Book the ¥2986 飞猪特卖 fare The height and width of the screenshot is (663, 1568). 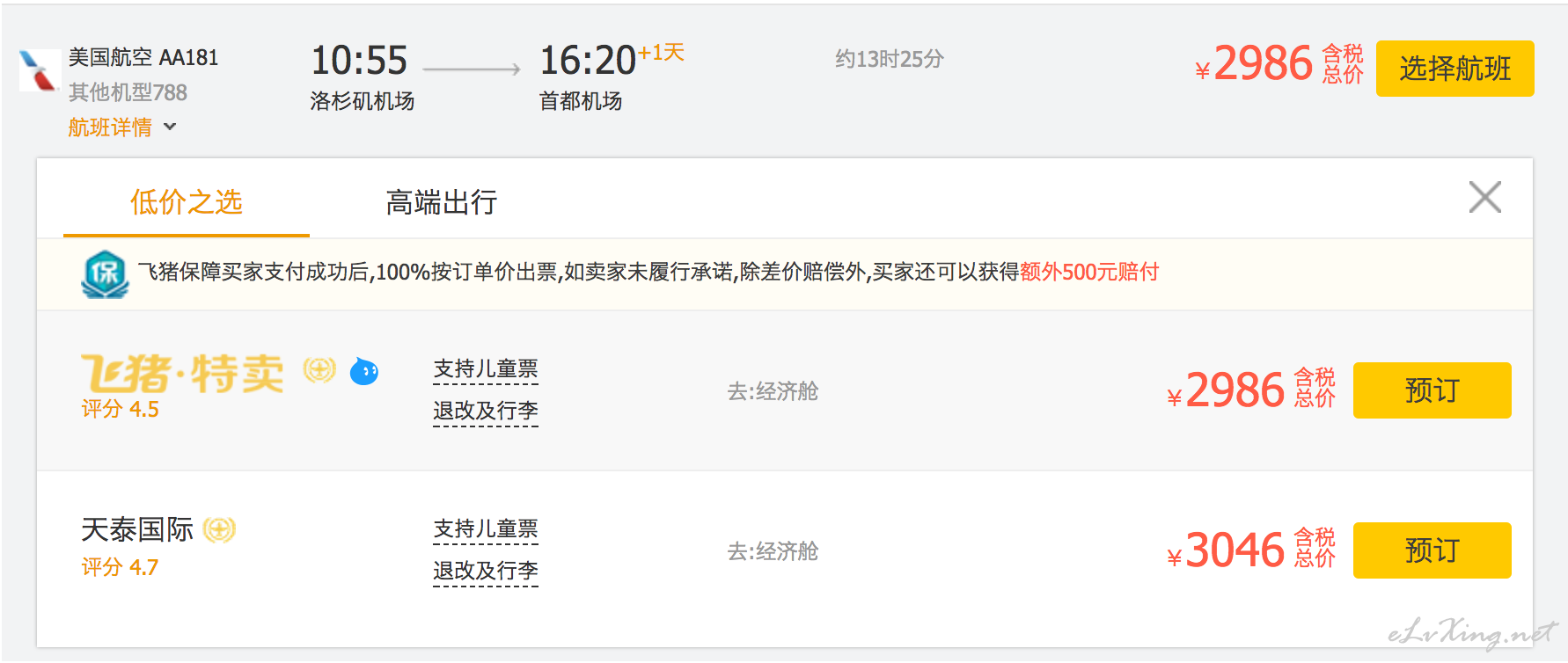click(1432, 390)
